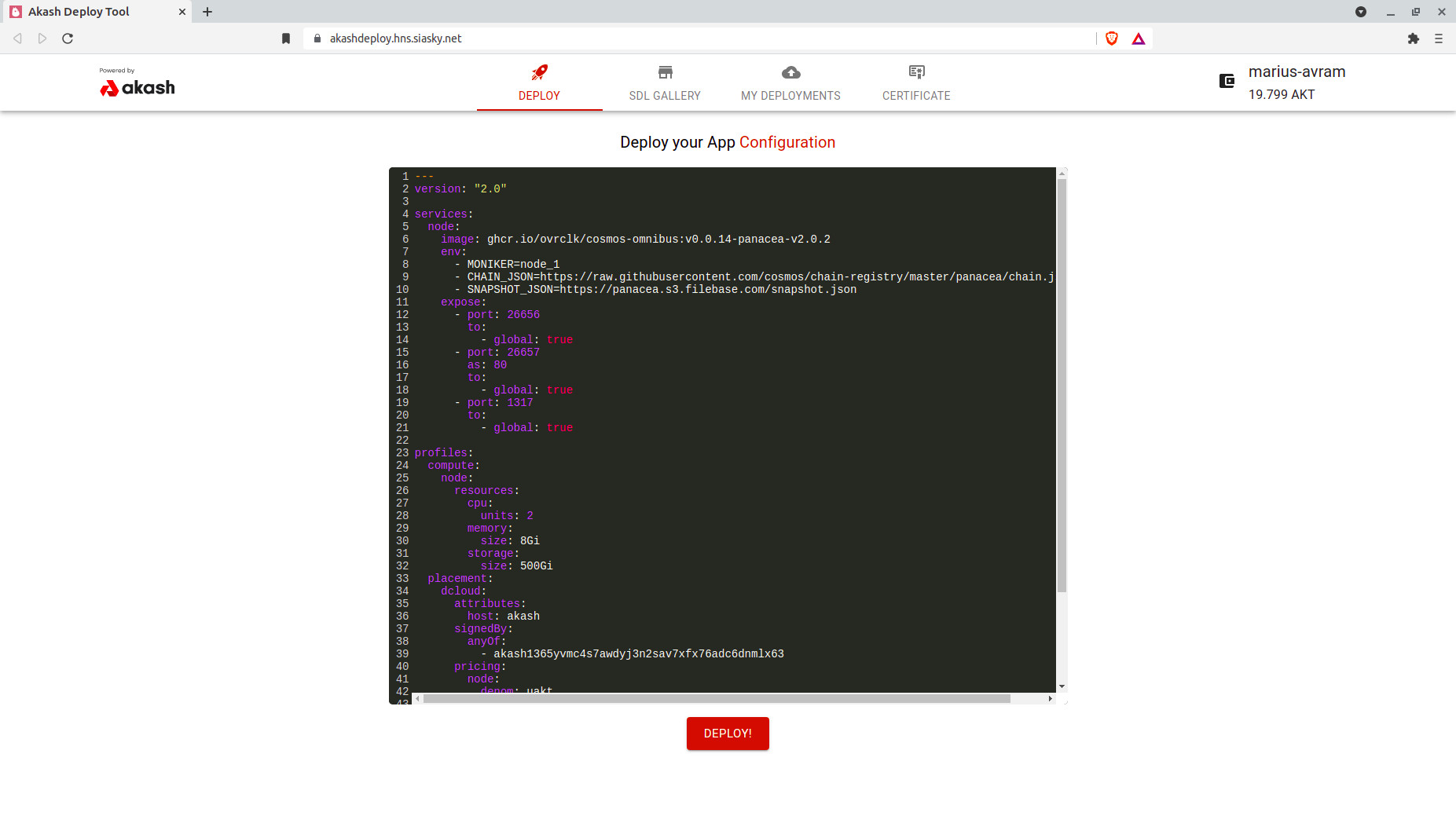The width and height of the screenshot is (1456, 827).
Task: Open the CERTIFICATE tab label
Action: pyautogui.click(x=916, y=96)
